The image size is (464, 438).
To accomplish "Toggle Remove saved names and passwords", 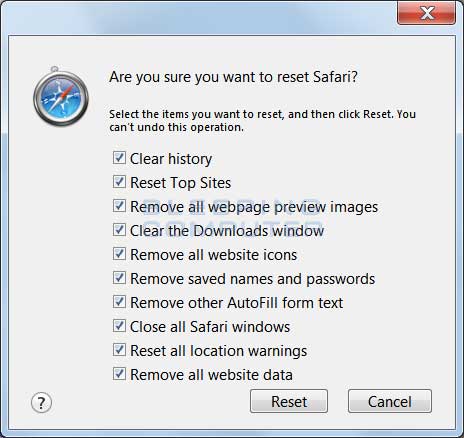I will (x=119, y=278).
